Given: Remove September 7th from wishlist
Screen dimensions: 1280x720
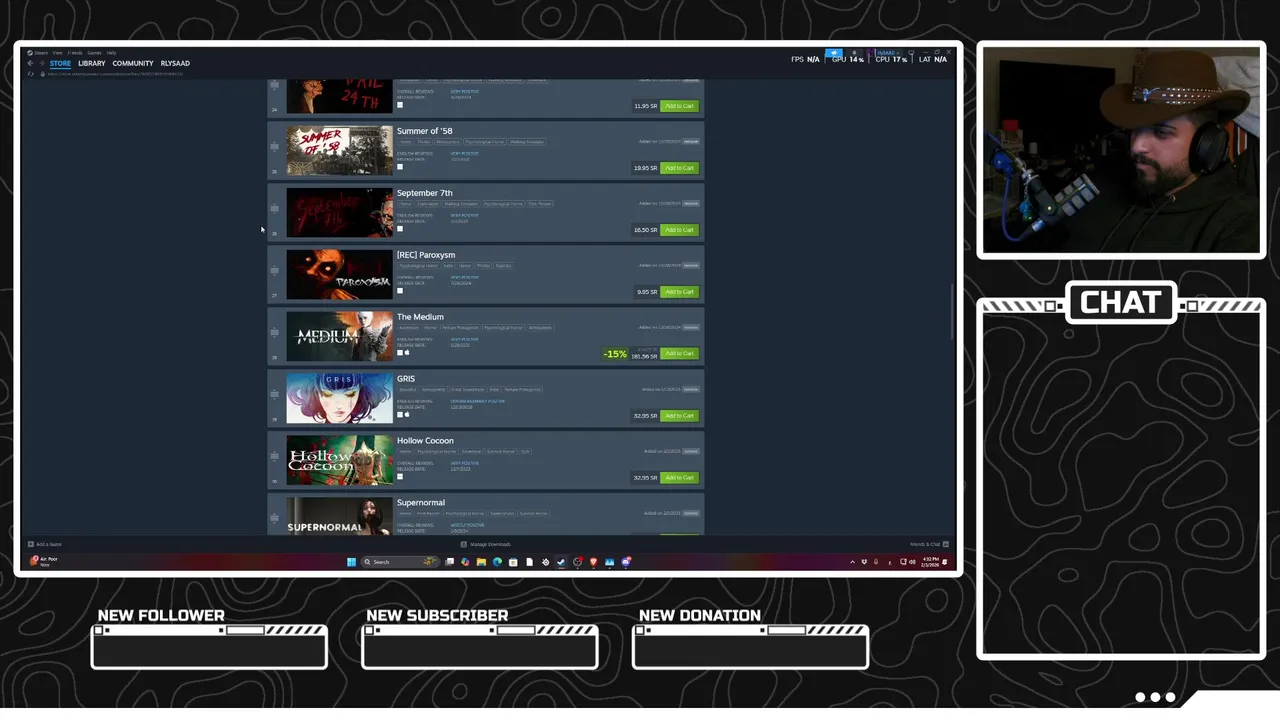Looking at the screenshot, I should pyautogui.click(x=691, y=203).
